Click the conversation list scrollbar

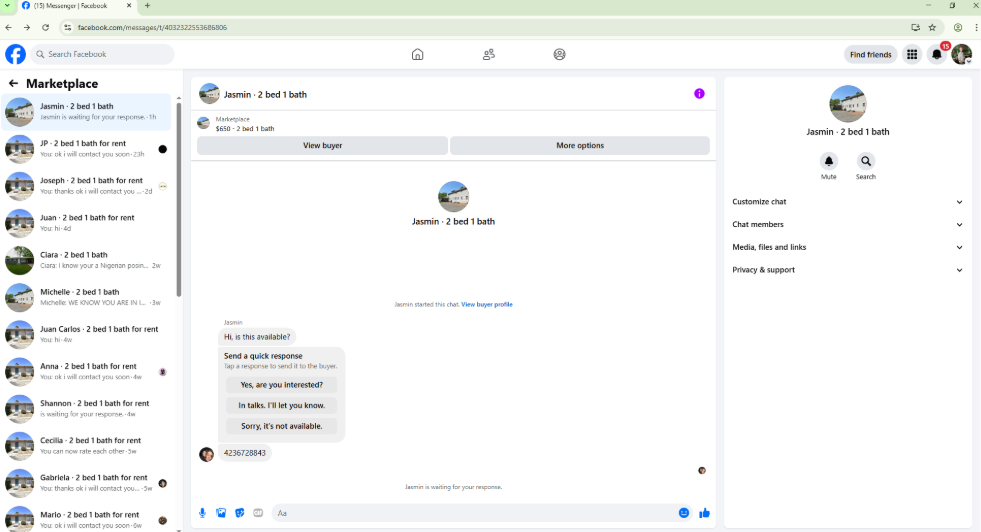(x=179, y=198)
